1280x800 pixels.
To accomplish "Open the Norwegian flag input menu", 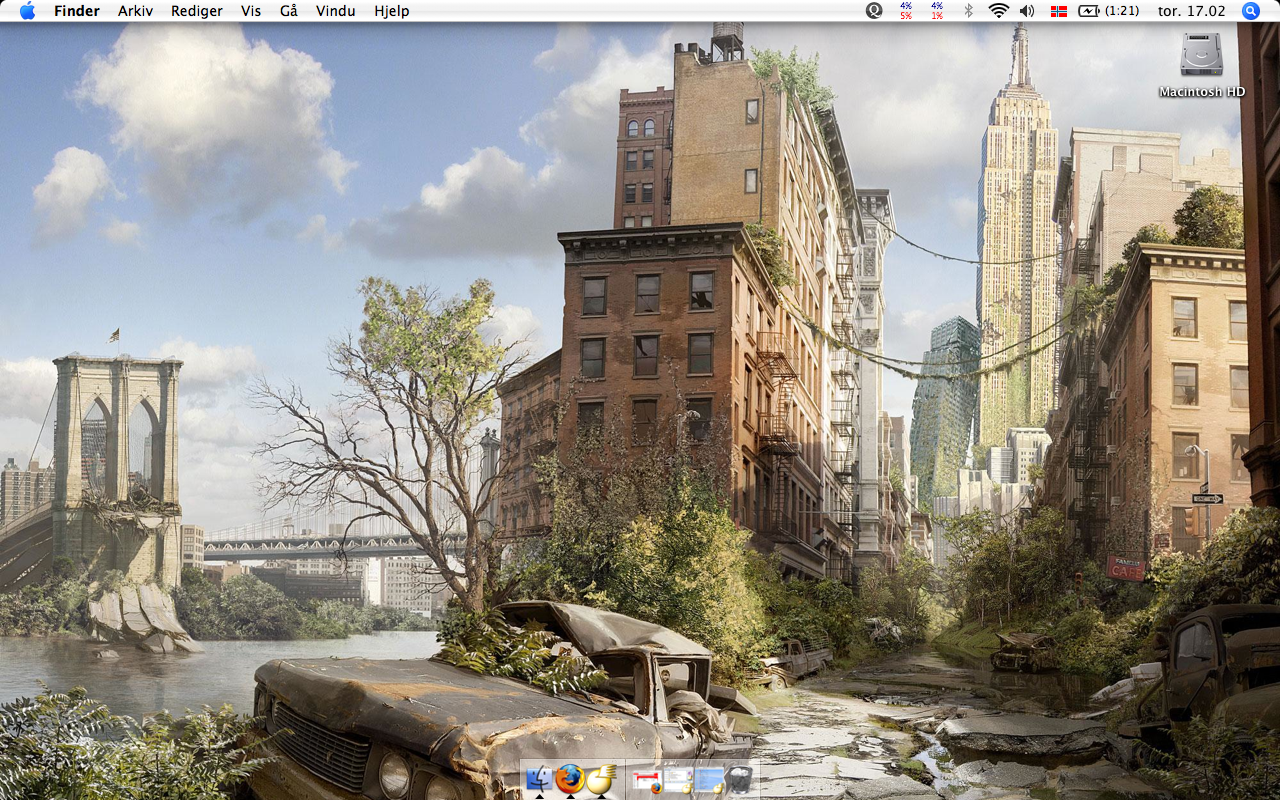I will pyautogui.click(x=1059, y=11).
